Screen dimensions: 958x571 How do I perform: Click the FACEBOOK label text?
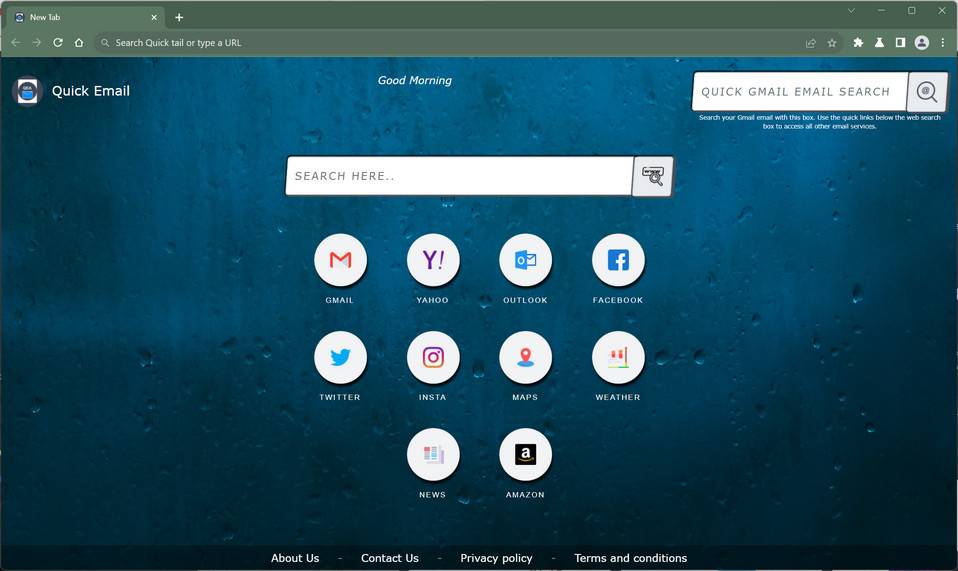click(618, 300)
